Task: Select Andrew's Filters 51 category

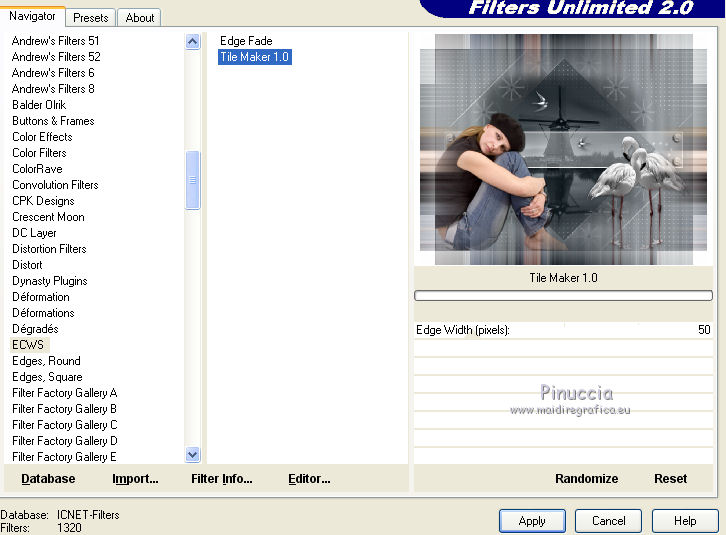Action: [x=56, y=41]
